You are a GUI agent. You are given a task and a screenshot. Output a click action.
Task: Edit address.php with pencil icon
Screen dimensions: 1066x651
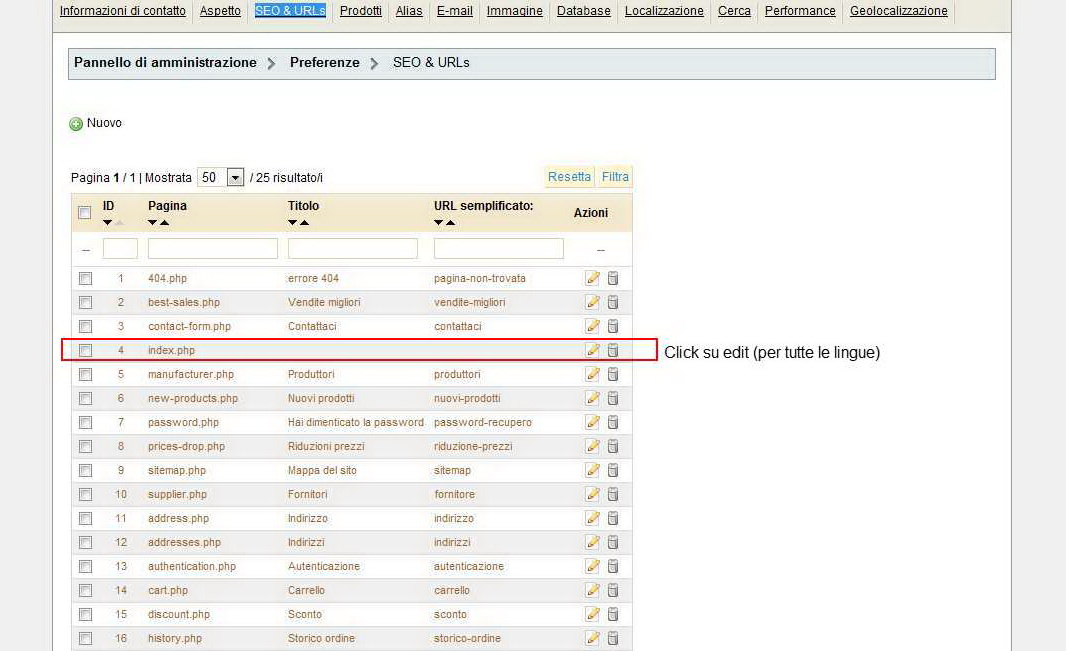(592, 518)
